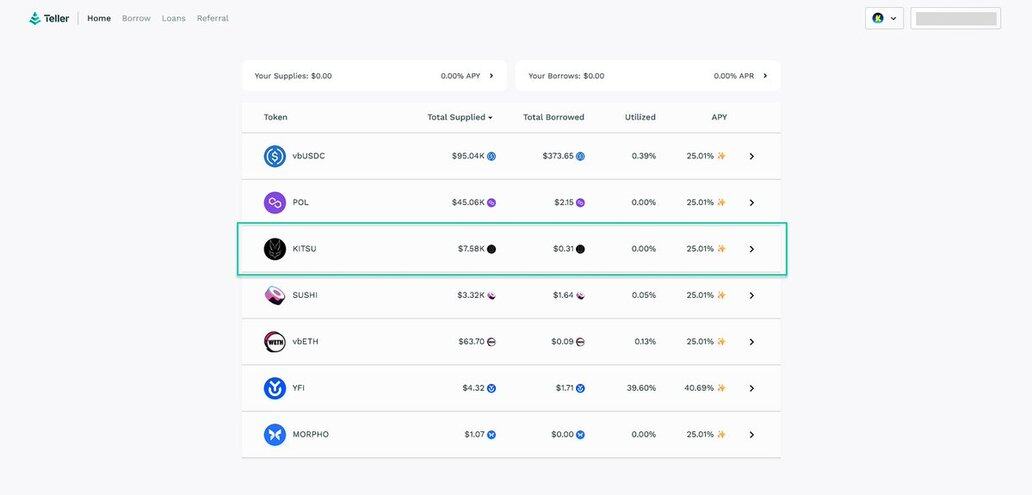
Task: Click the Total Borrowed column header
Action: [x=553, y=117]
